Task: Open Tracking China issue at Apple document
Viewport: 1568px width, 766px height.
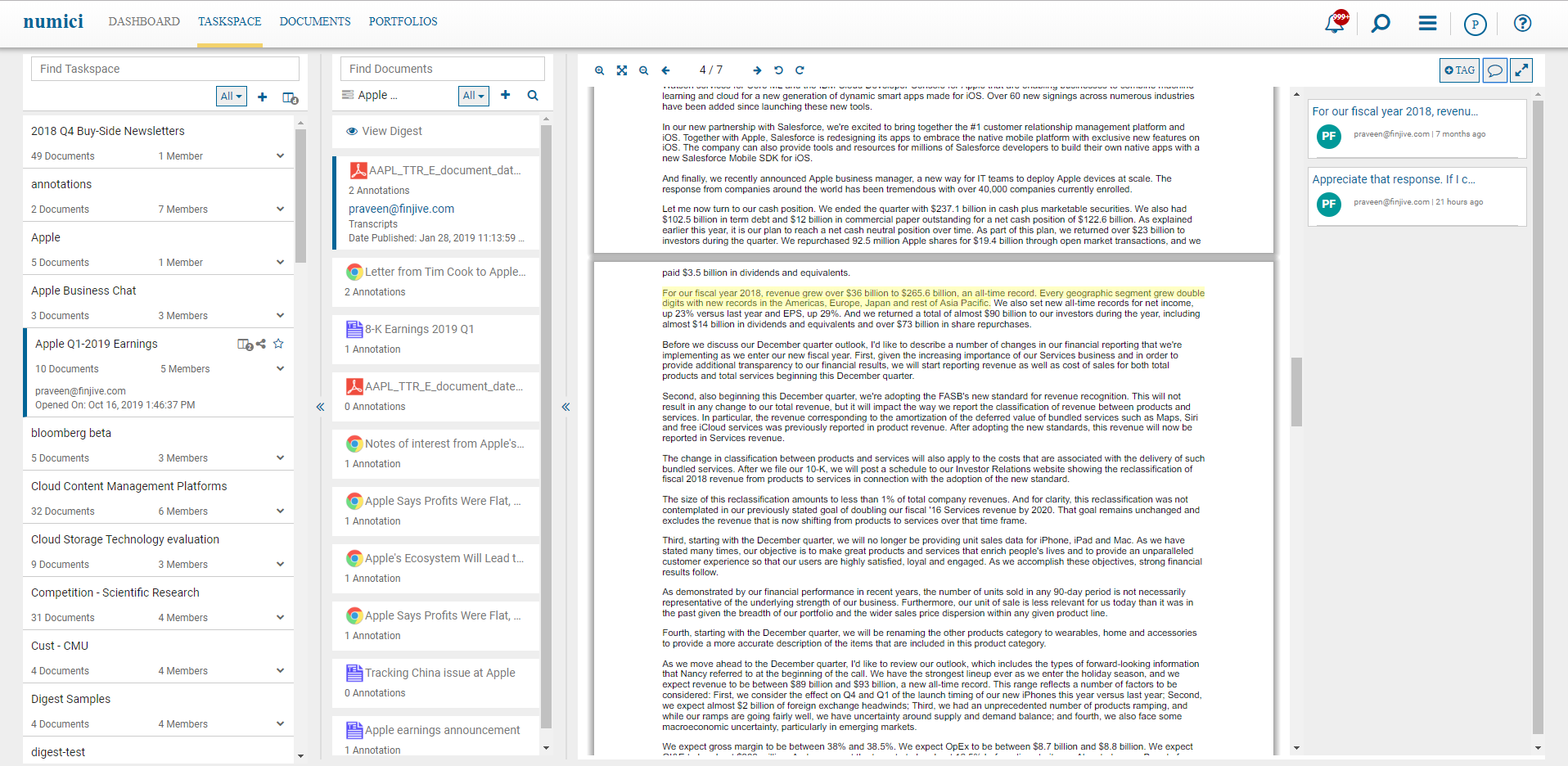Action: 436,682
